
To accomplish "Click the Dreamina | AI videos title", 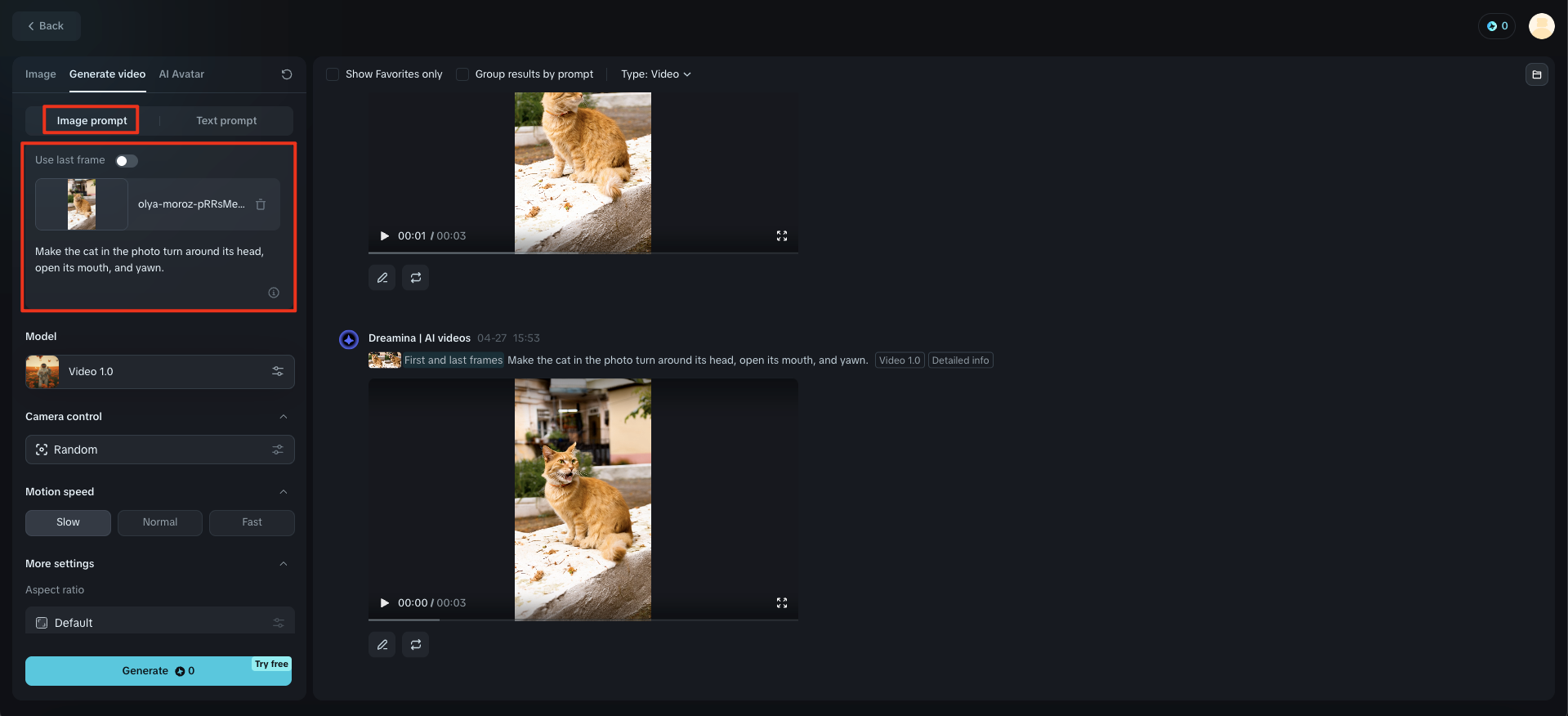I will [419, 338].
